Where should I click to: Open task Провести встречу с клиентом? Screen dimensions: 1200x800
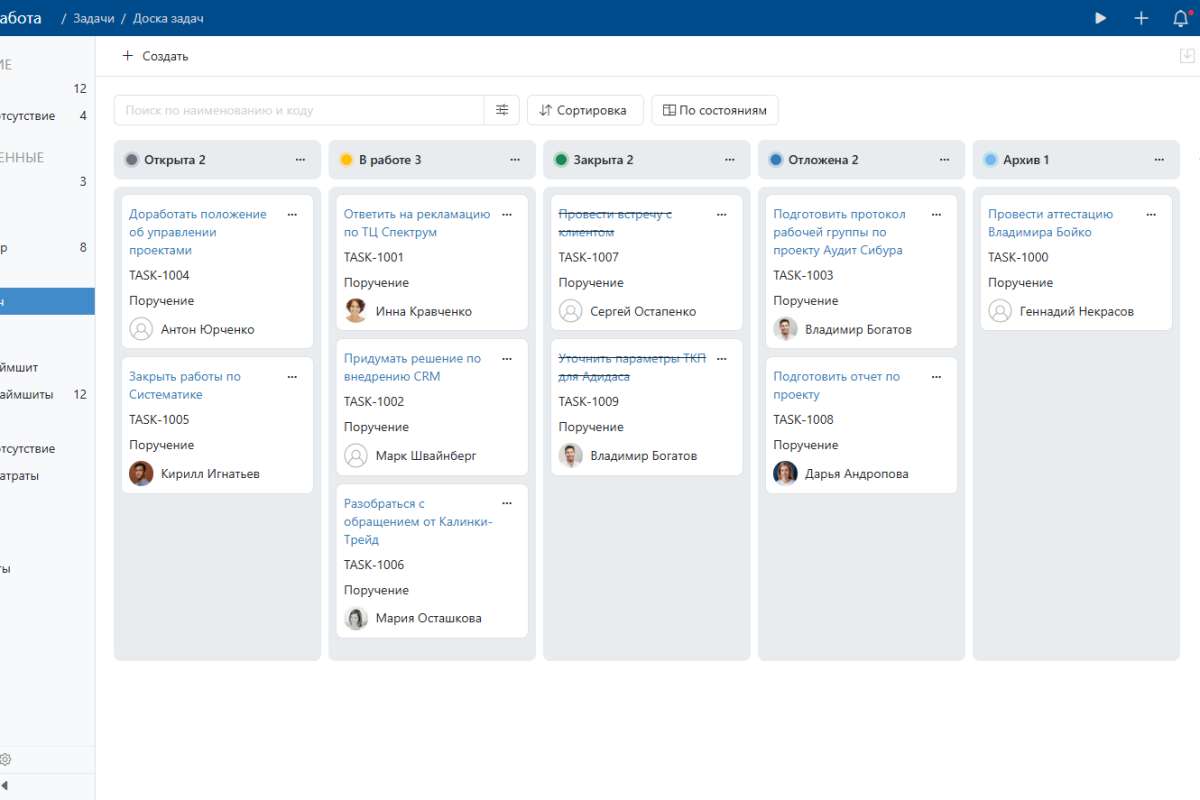615,223
